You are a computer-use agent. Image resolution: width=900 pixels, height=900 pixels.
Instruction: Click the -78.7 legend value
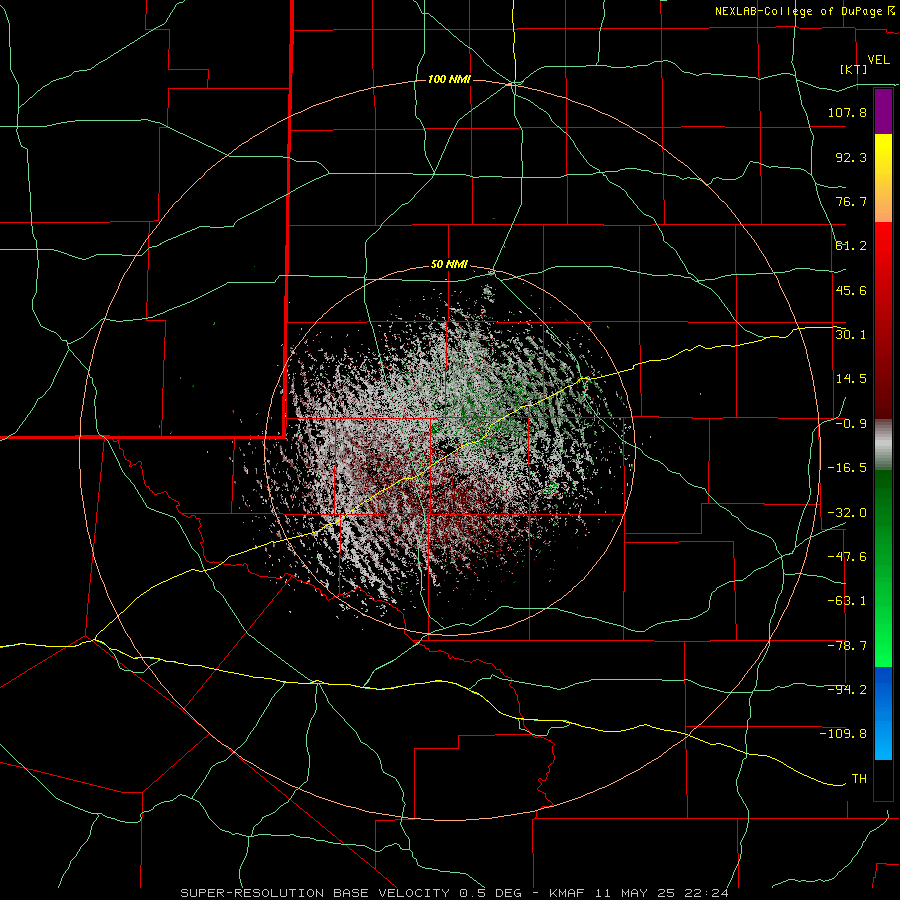(847, 646)
